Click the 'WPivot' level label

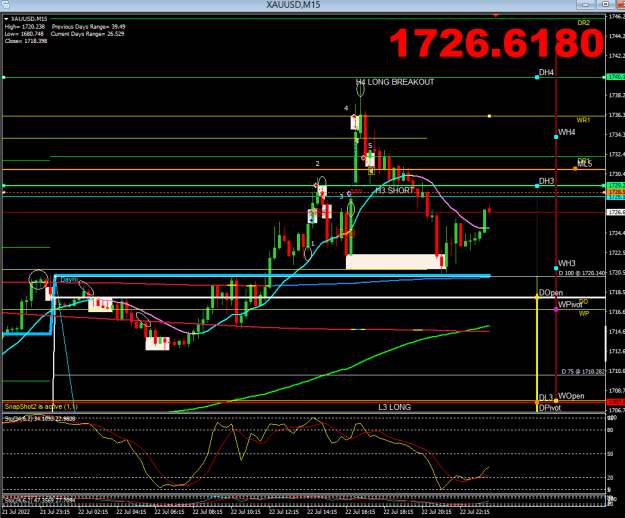[570, 305]
